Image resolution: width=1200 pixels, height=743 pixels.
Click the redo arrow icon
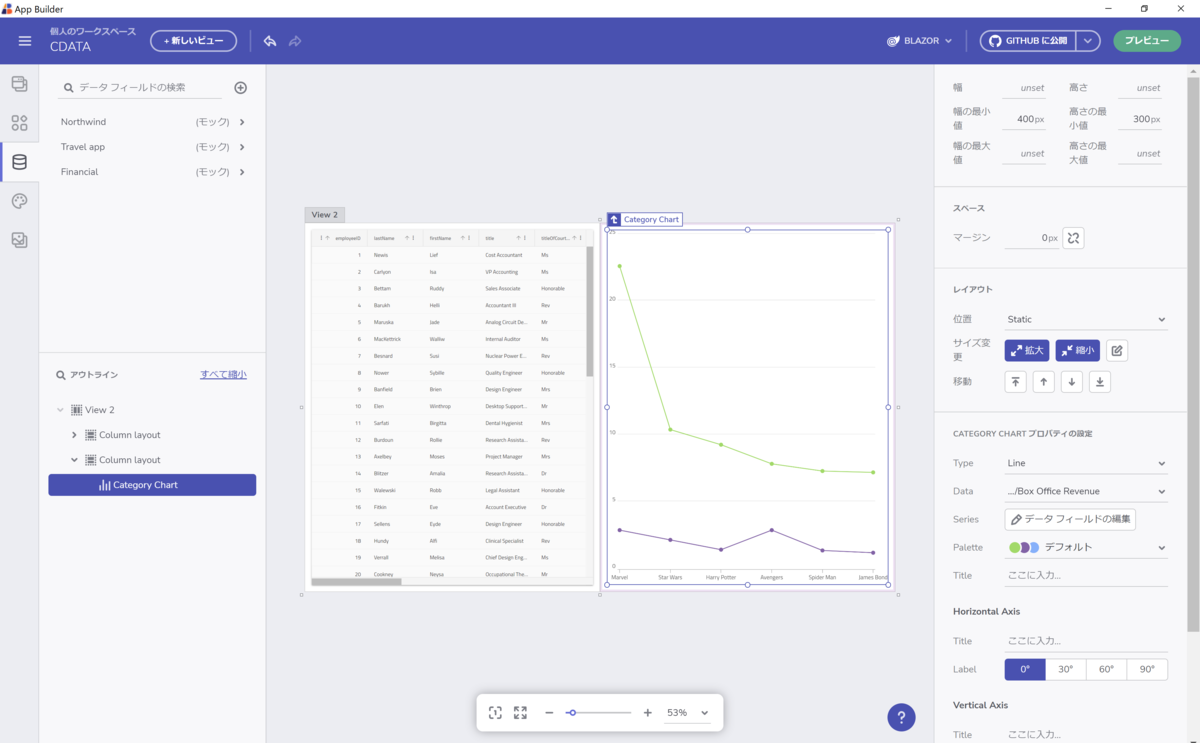295,41
